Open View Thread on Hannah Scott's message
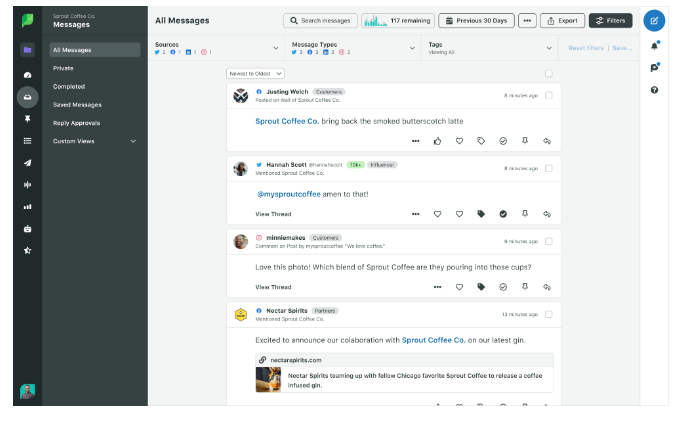 tap(273, 214)
